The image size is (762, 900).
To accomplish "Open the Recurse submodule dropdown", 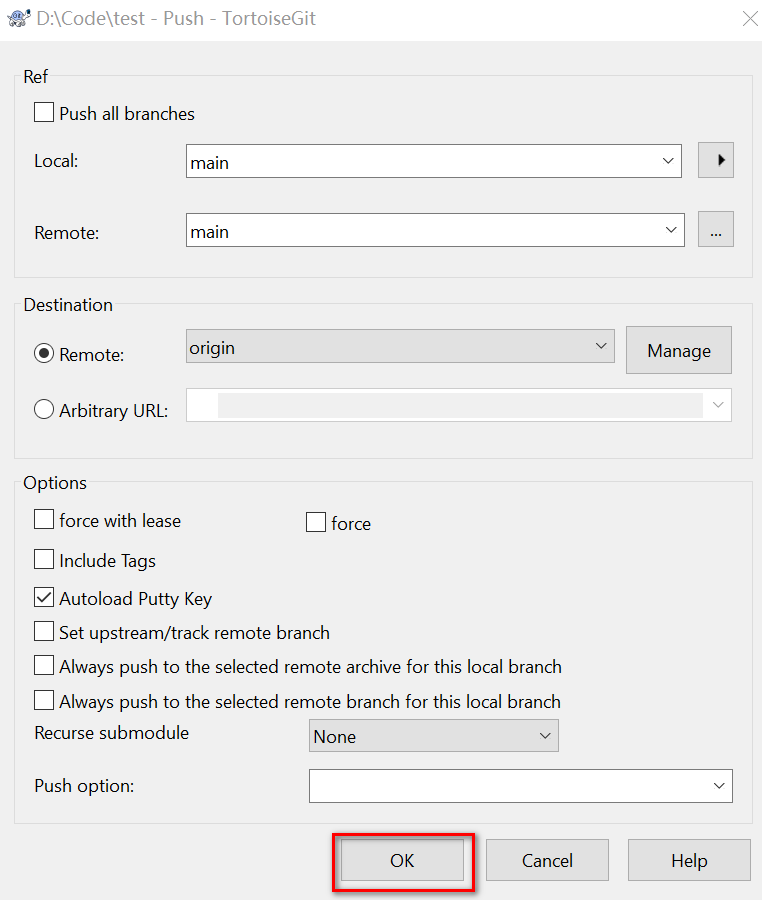I will pos(433,736).
